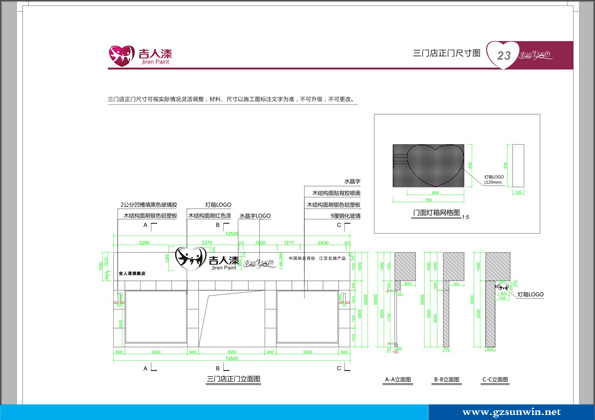Select the A-A立面图 caption

coord(398,379)
